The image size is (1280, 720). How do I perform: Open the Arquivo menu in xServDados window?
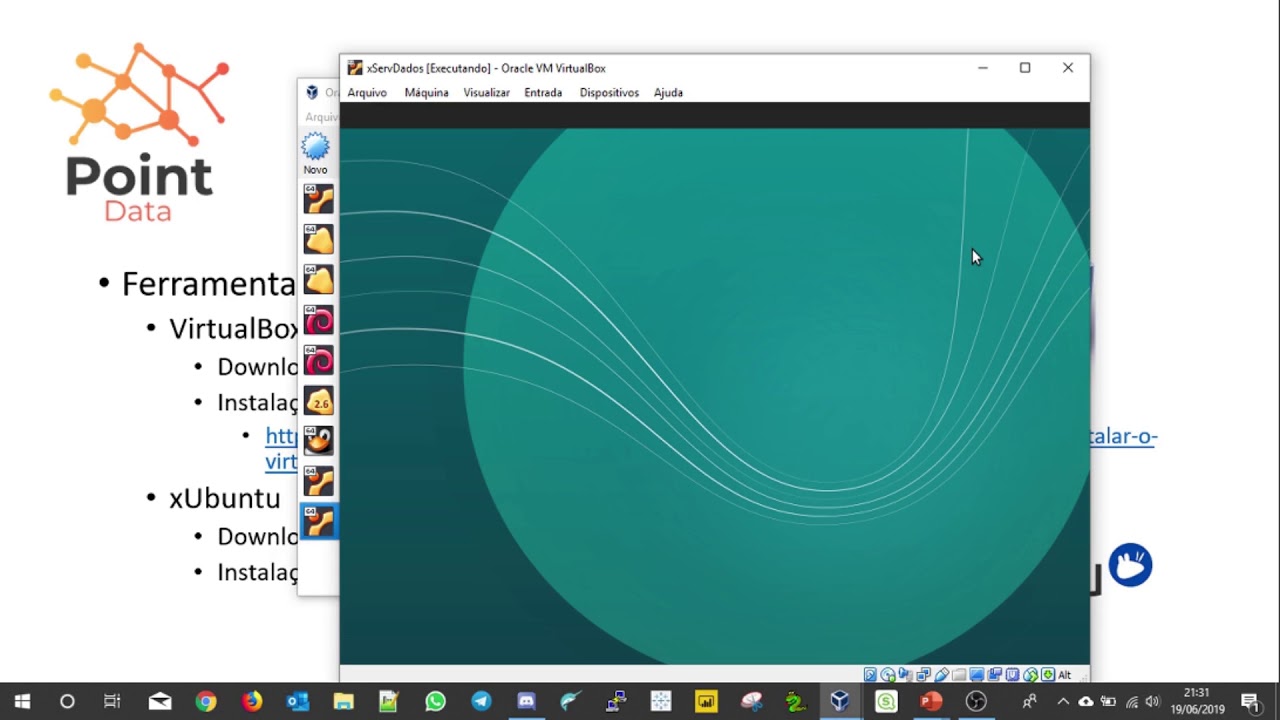click(x=367, y=92)
